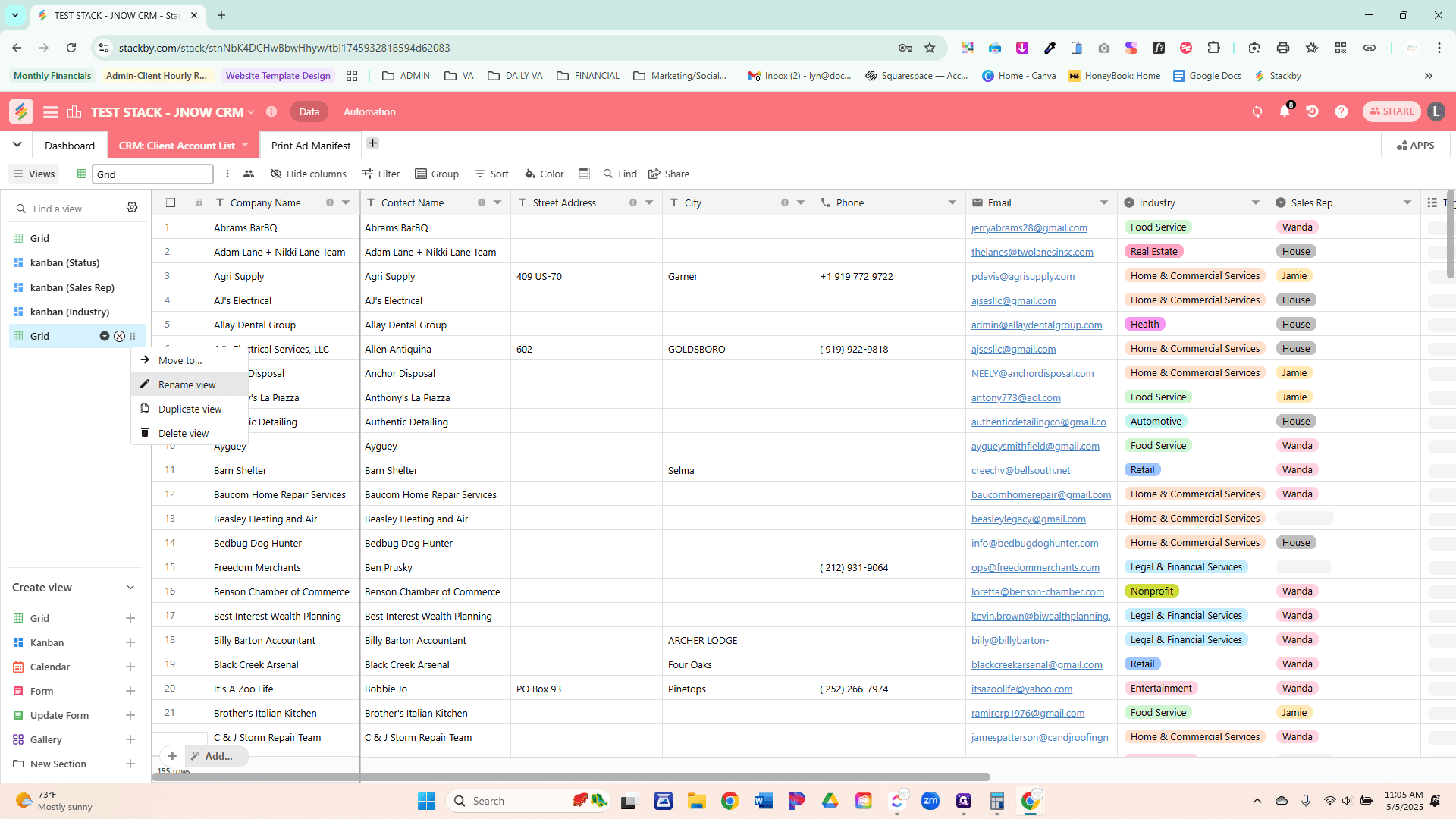The width and height of the screenshot is (1456, 819).
Task: Click the SHARE button
Action: [1392, 111]
